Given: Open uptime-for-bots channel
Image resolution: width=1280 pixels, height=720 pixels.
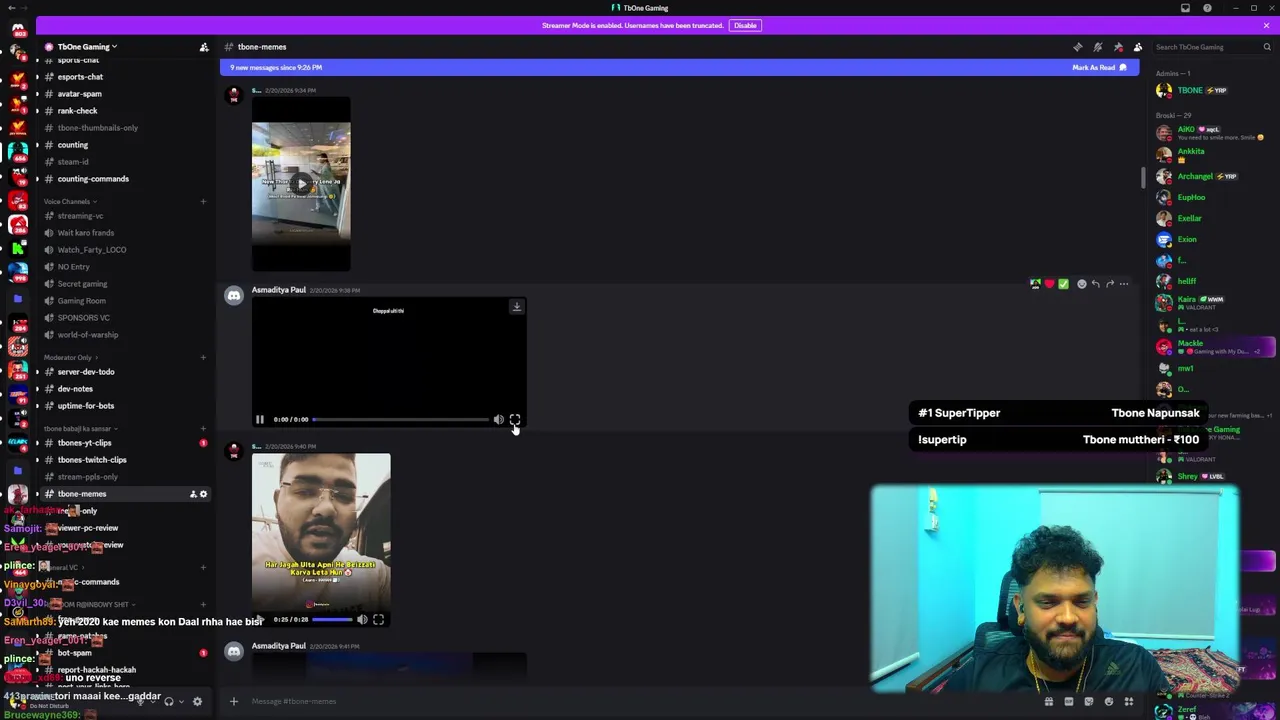Looking at the screenshot, I should (85, 406).
